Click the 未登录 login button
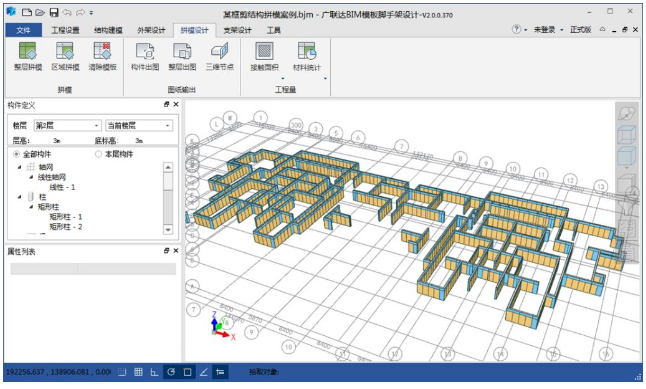This screenshot has height=389, width=646. click(x=545, y=30)
